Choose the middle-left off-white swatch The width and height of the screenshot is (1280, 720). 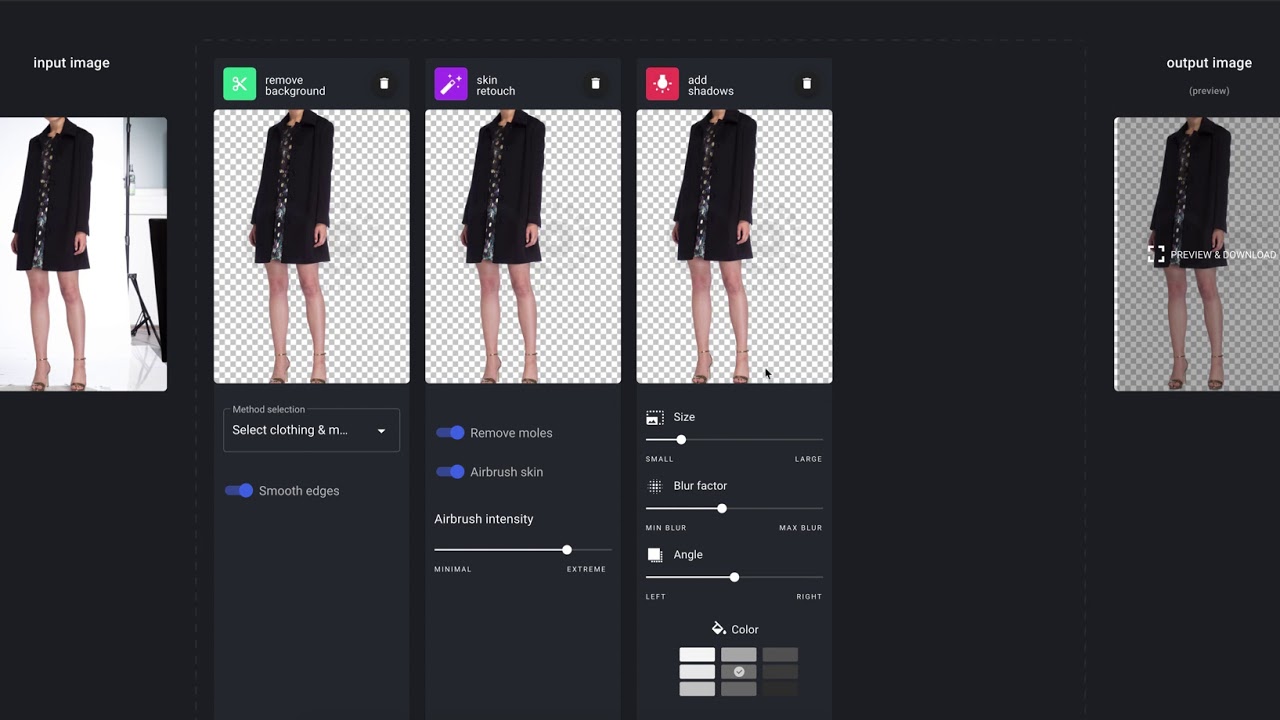pos(697,672)
